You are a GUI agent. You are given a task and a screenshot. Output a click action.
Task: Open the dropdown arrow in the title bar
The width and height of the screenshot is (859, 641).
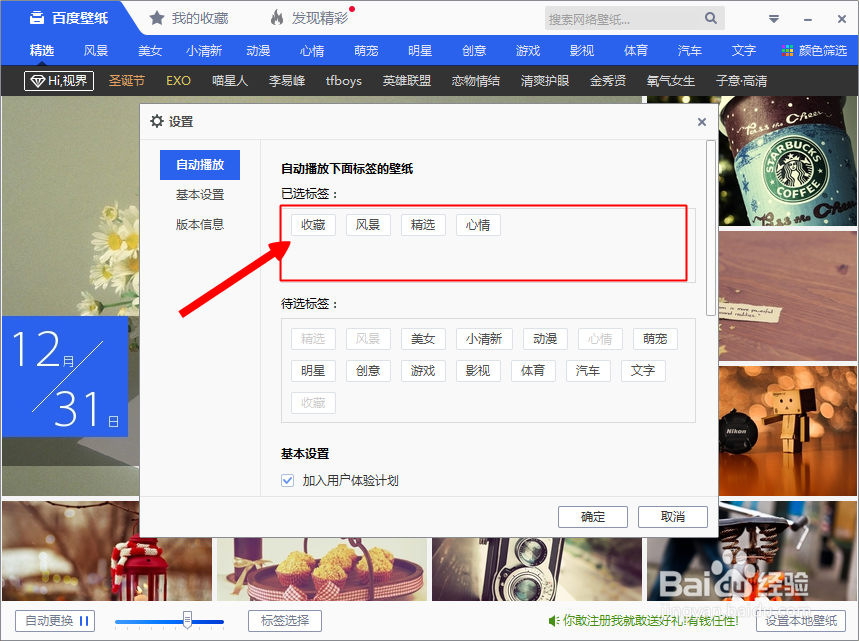click(x=772, y=18)
